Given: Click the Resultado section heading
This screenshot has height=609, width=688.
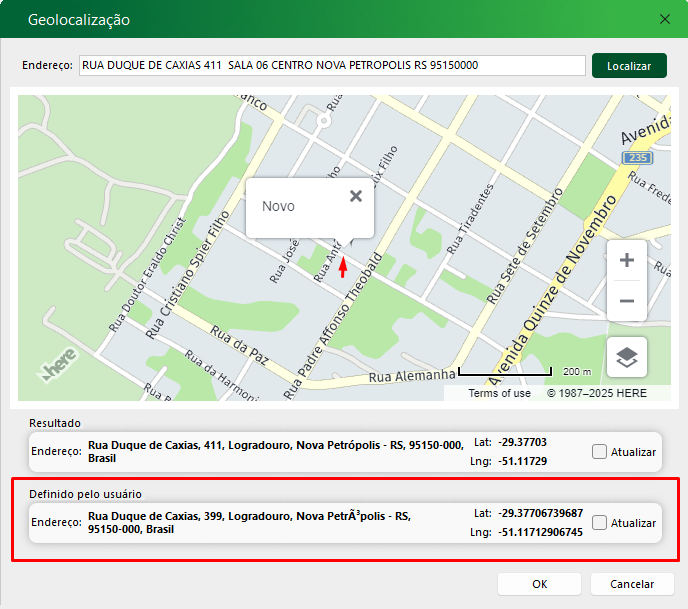Looking at the screenshot, I should (x=55, y=423).
